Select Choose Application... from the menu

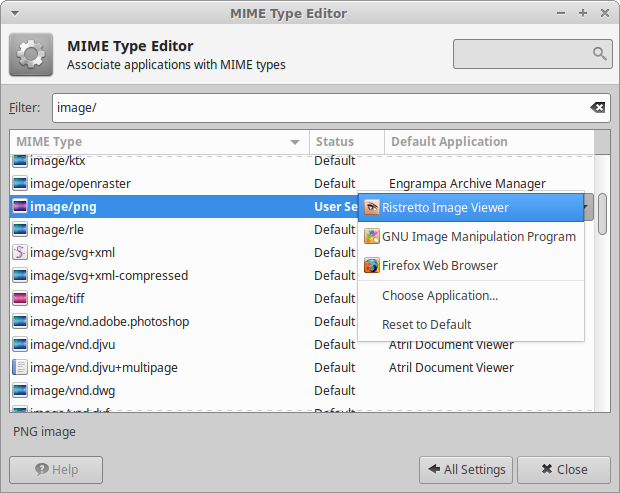point(440,296)
